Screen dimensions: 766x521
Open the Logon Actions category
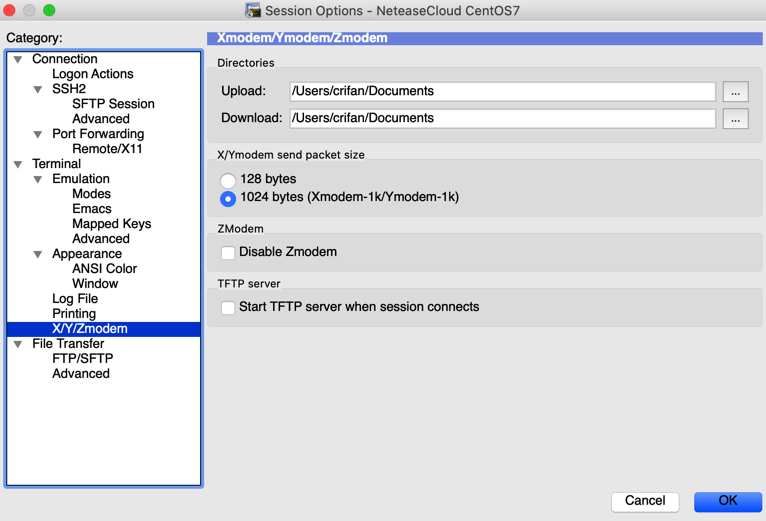pyautogui.click(x=92, y=74)
